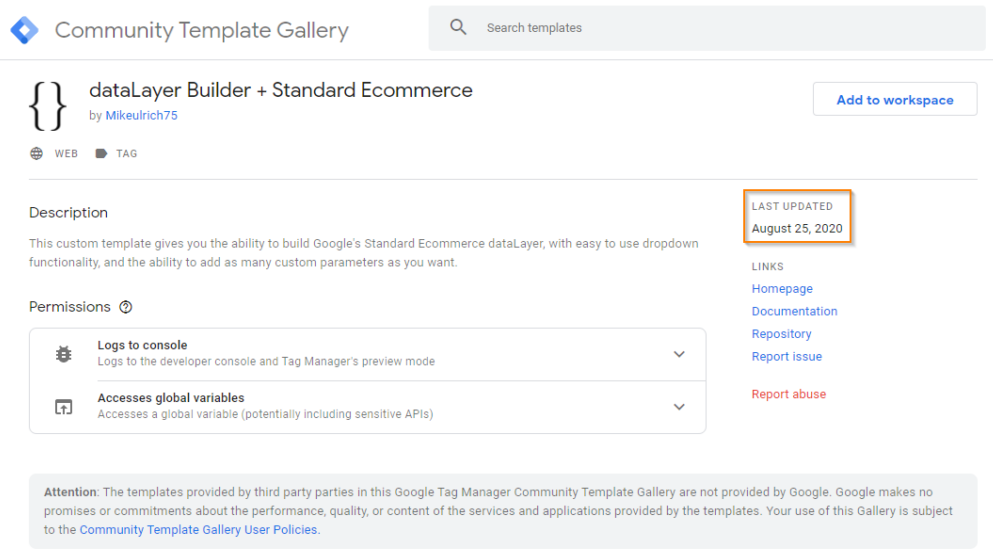
Task: Expand the Logs to console chevron
Action: pyautogui.click(x=679, y=354)
